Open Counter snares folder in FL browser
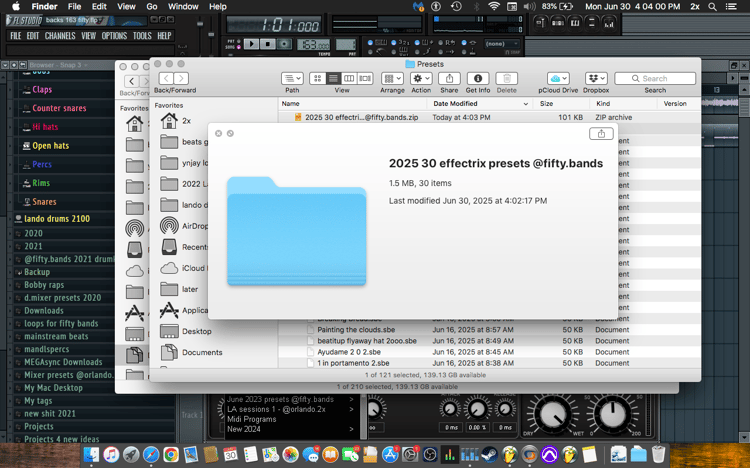This screenshot has height=468, width=750. tap(59, 108)
